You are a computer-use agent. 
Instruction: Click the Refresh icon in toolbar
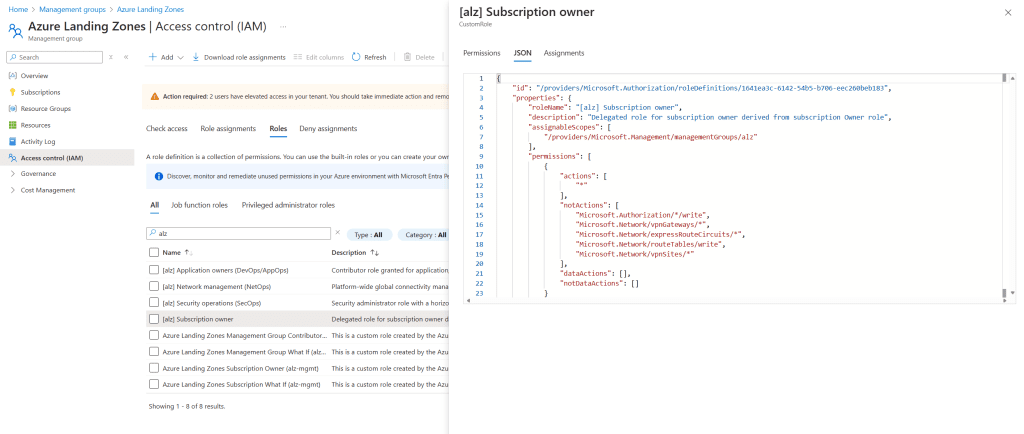[358, 57]
